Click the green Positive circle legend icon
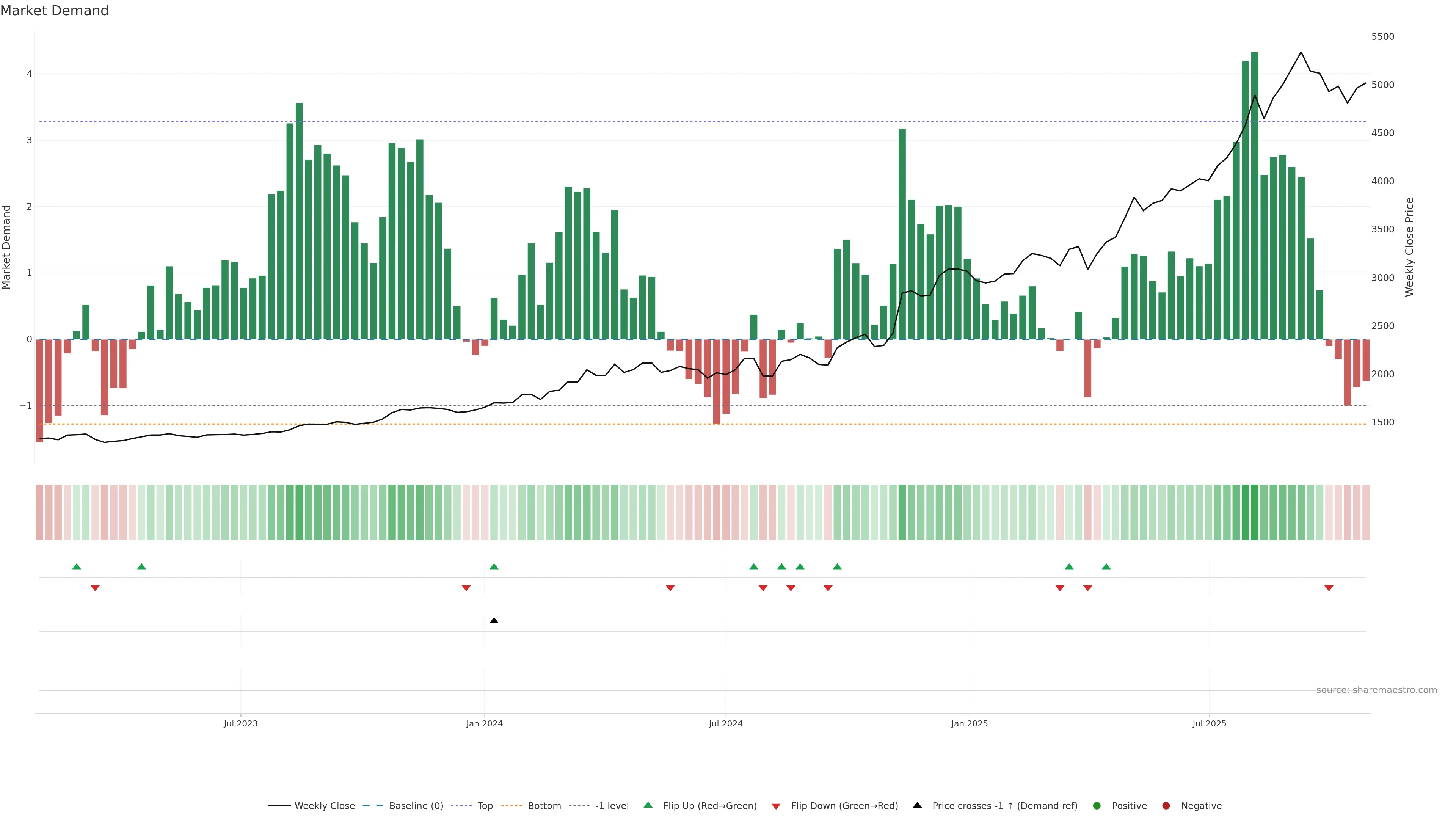The image size is (1456, 819). (1097, 805)
